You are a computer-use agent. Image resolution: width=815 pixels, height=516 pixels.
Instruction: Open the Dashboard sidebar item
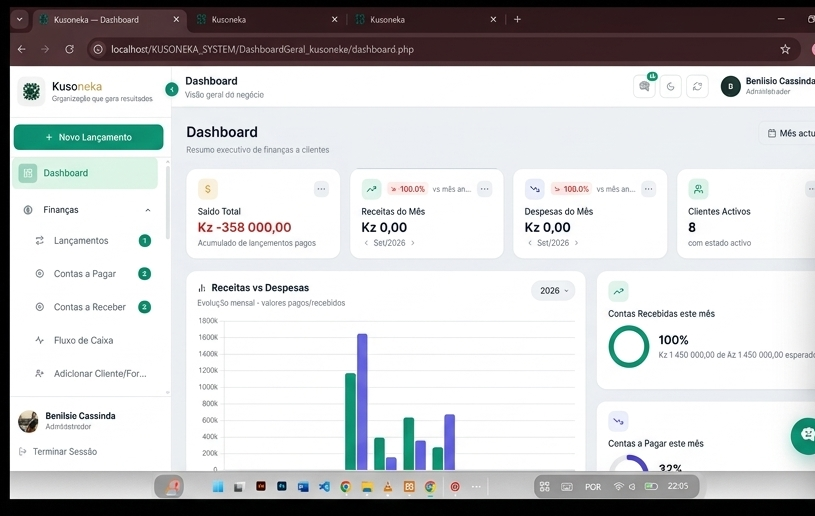[85, 173]
